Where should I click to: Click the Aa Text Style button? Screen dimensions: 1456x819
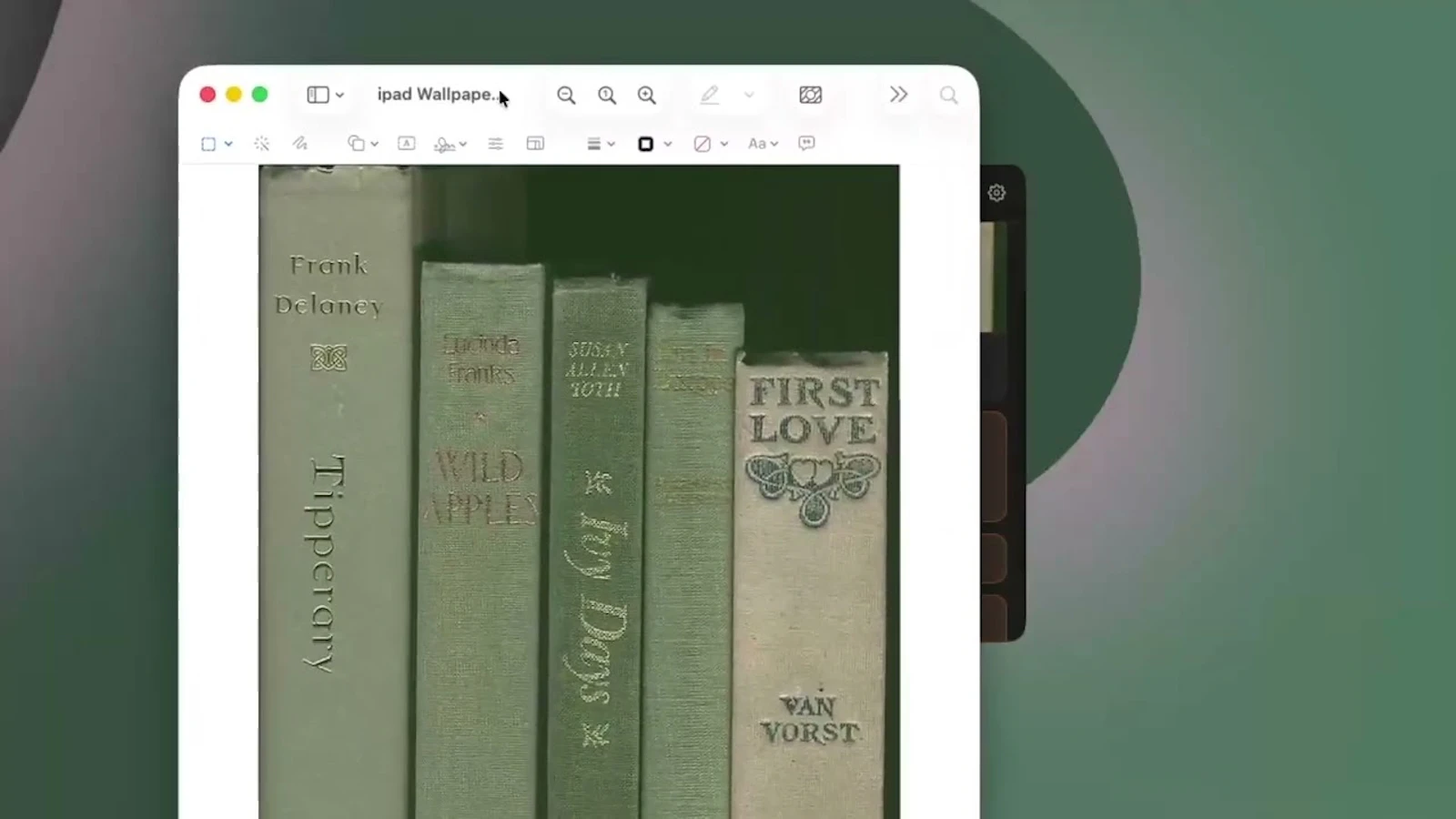(x=756, y=144)
